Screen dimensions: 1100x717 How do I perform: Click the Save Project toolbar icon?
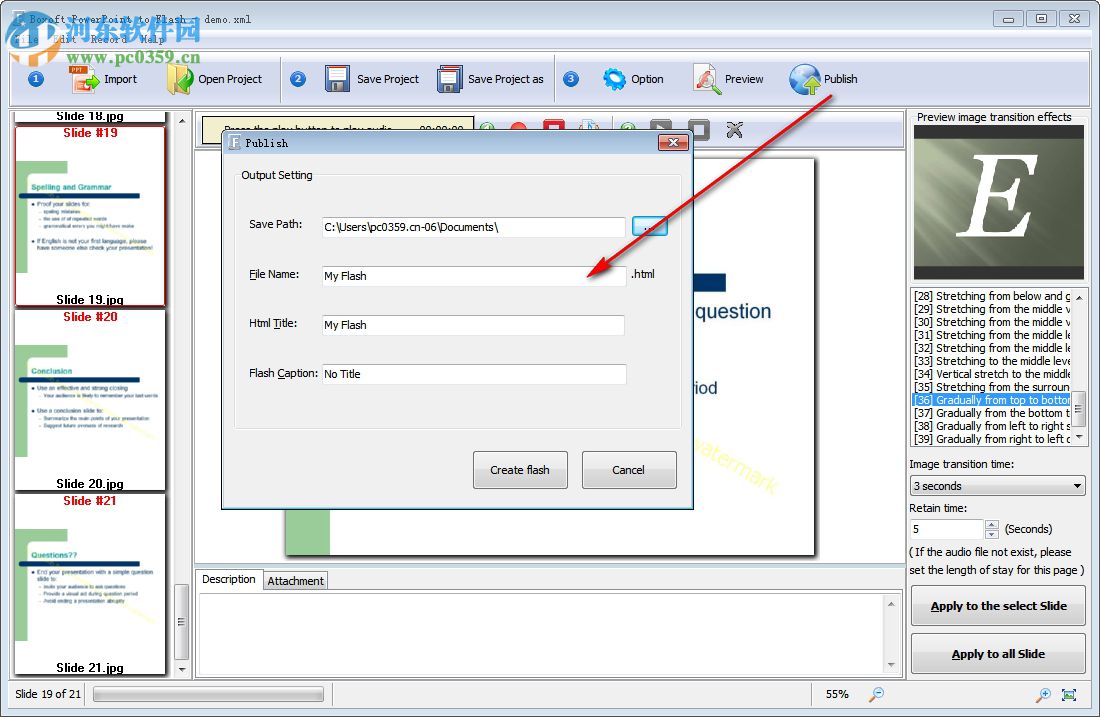338,79
